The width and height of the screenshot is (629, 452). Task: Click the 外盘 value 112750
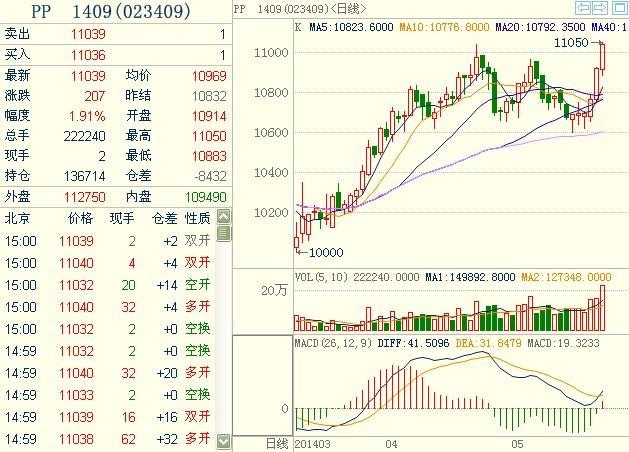coord(85,197)
